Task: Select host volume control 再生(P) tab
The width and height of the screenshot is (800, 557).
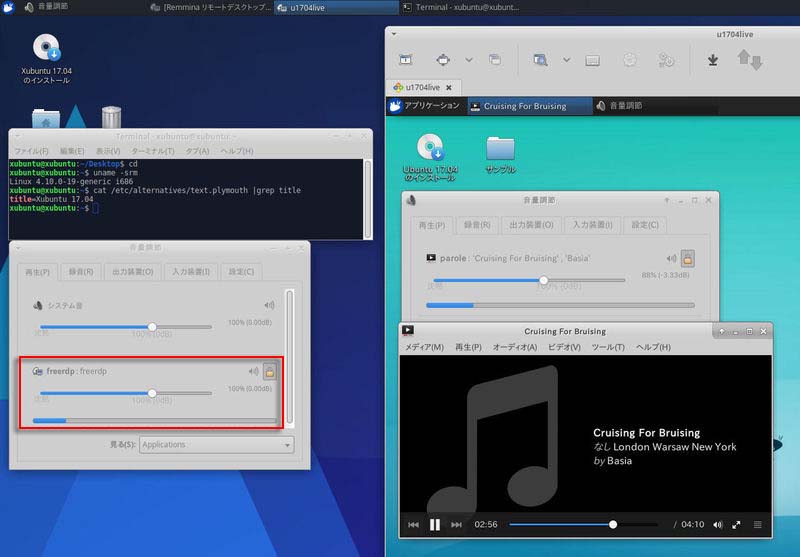Action: (x=38, y=272)
